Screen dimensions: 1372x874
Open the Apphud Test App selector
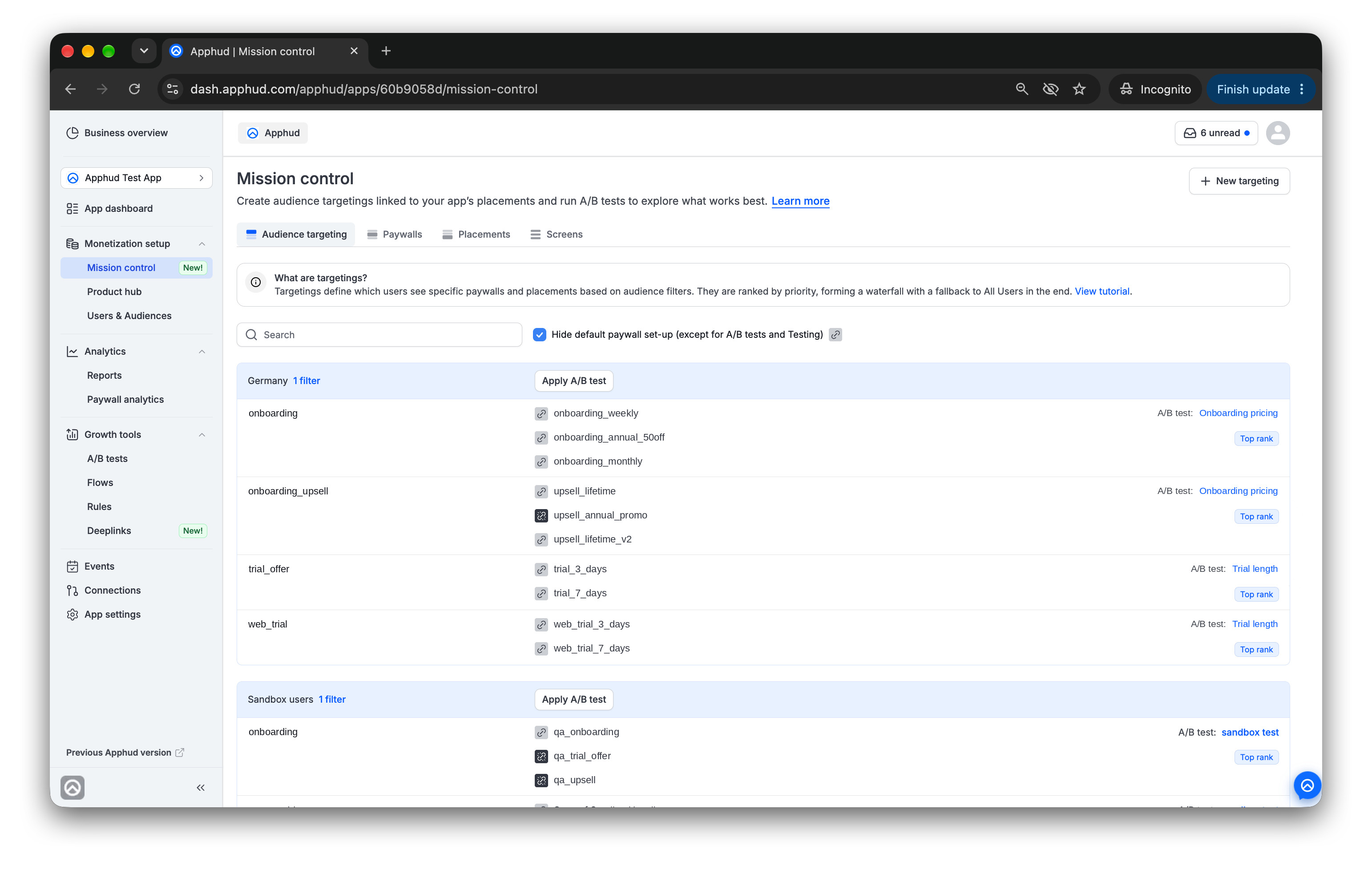point(136,178)
